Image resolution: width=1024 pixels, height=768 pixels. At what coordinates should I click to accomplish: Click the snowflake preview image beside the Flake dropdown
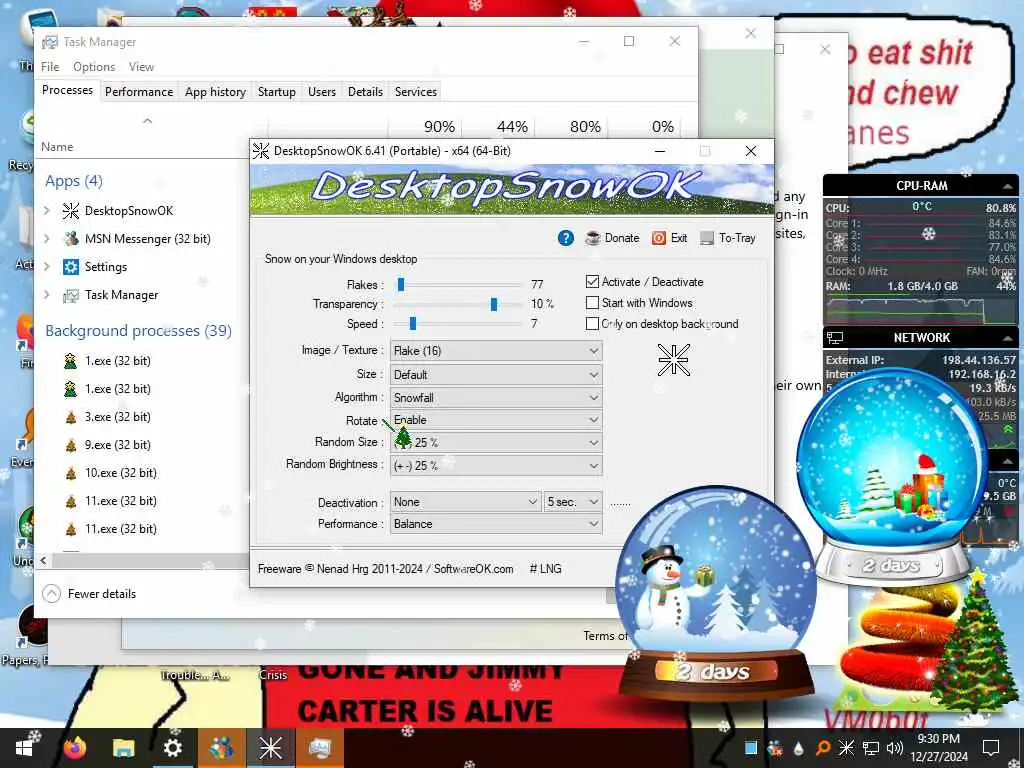[673, 360]
